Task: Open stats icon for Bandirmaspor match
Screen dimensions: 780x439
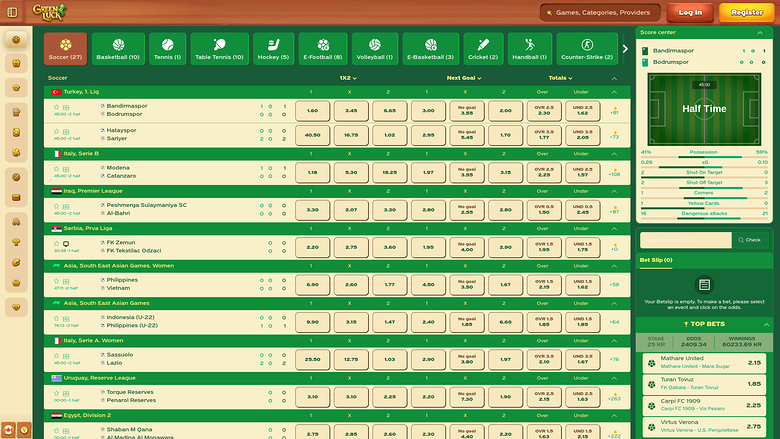Action: coord(66,107)
